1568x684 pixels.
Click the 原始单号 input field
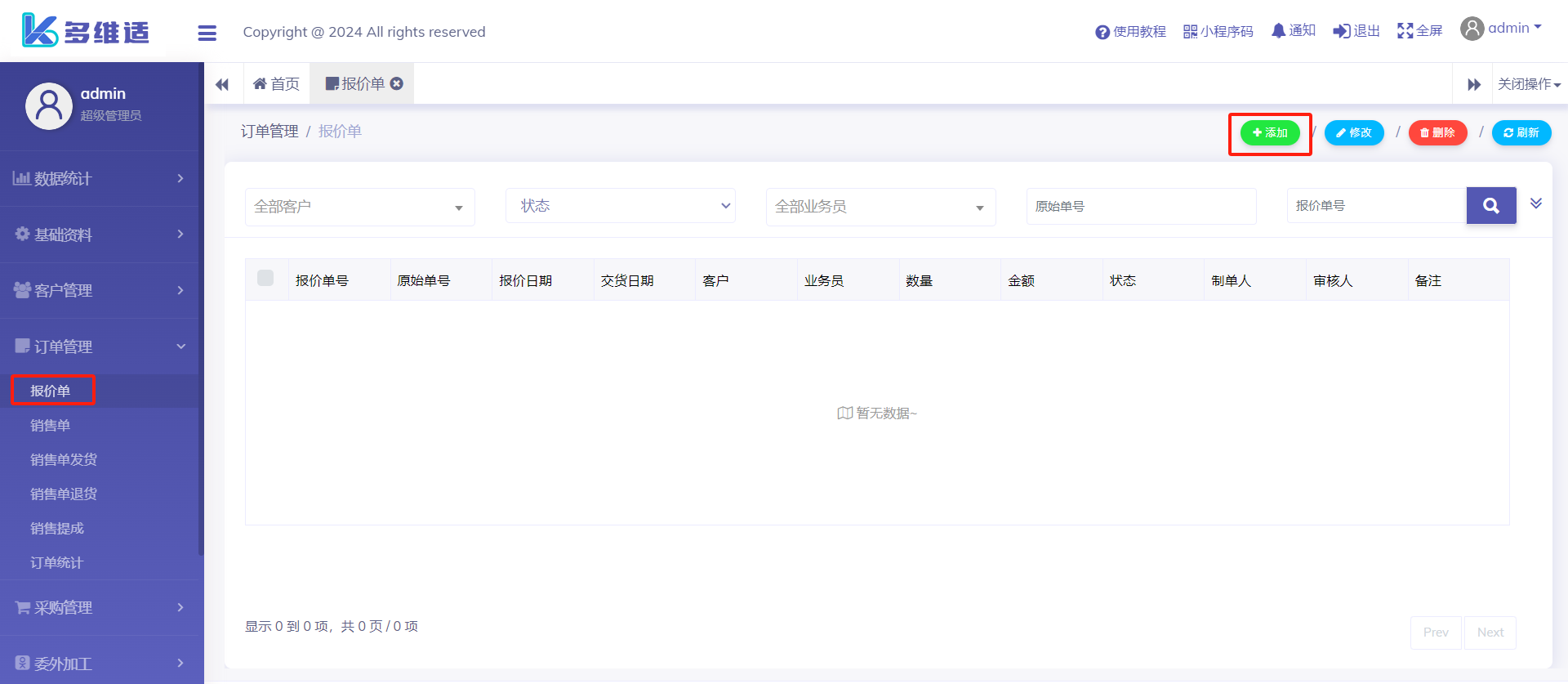(x=1141, y=206)
